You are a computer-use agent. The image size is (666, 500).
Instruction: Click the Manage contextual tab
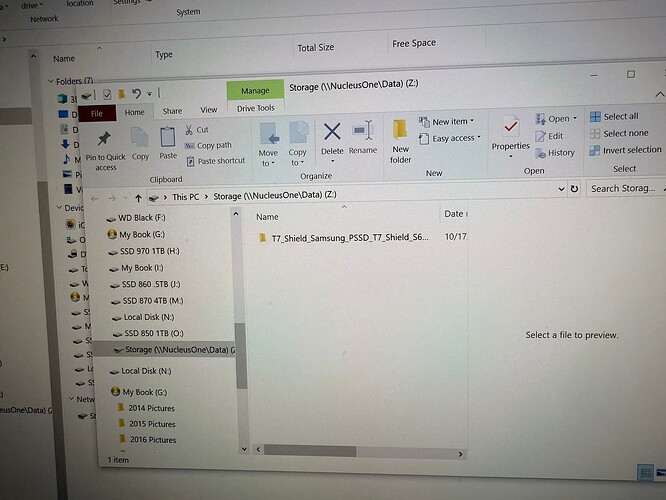click(255, 90)
